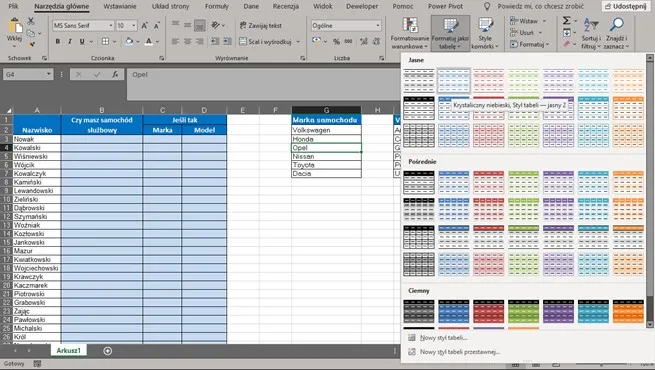Click the Font color A icon
The height and width of the screenshot is (370, 655).
point(149,41)
